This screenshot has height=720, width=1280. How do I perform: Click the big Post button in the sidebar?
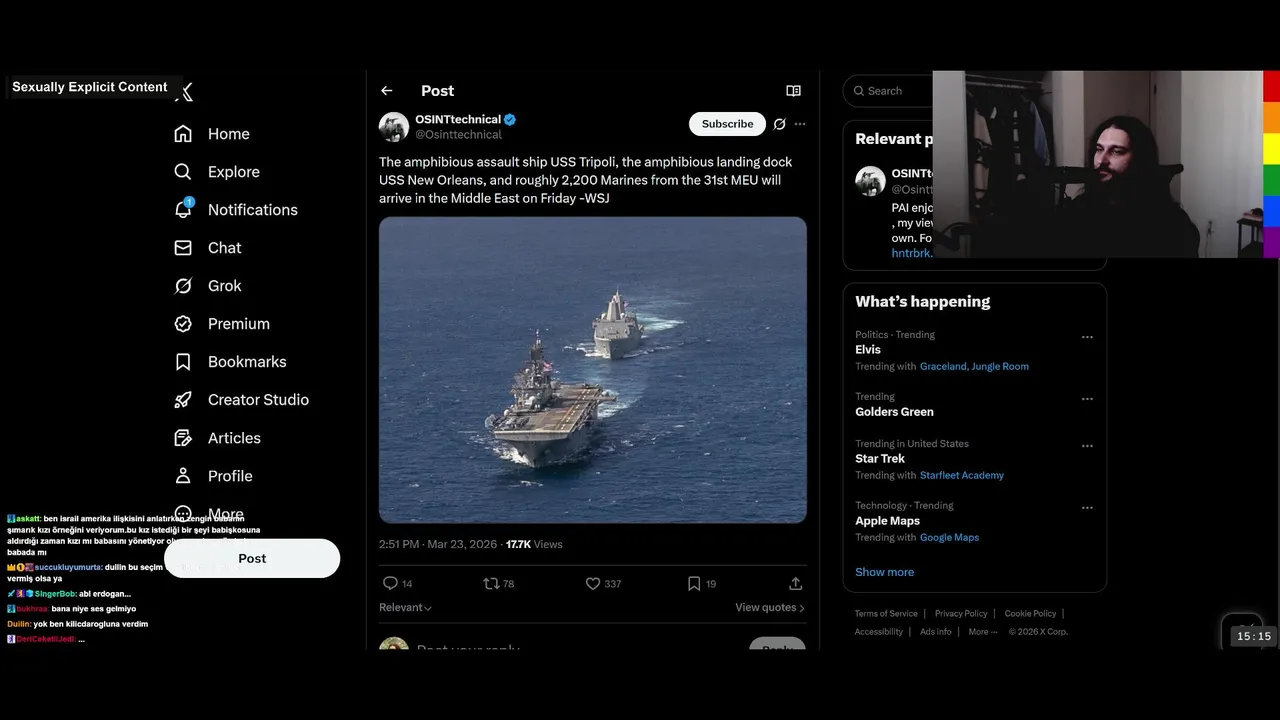pos(252,558)
